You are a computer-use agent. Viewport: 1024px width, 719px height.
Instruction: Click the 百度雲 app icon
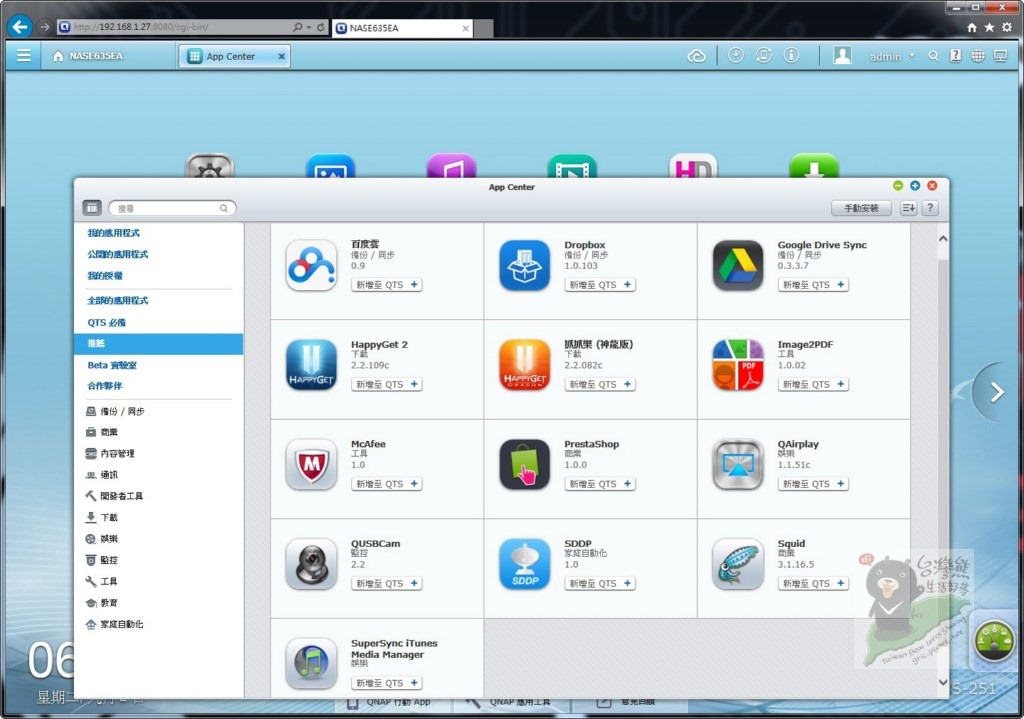coord(312,265)
